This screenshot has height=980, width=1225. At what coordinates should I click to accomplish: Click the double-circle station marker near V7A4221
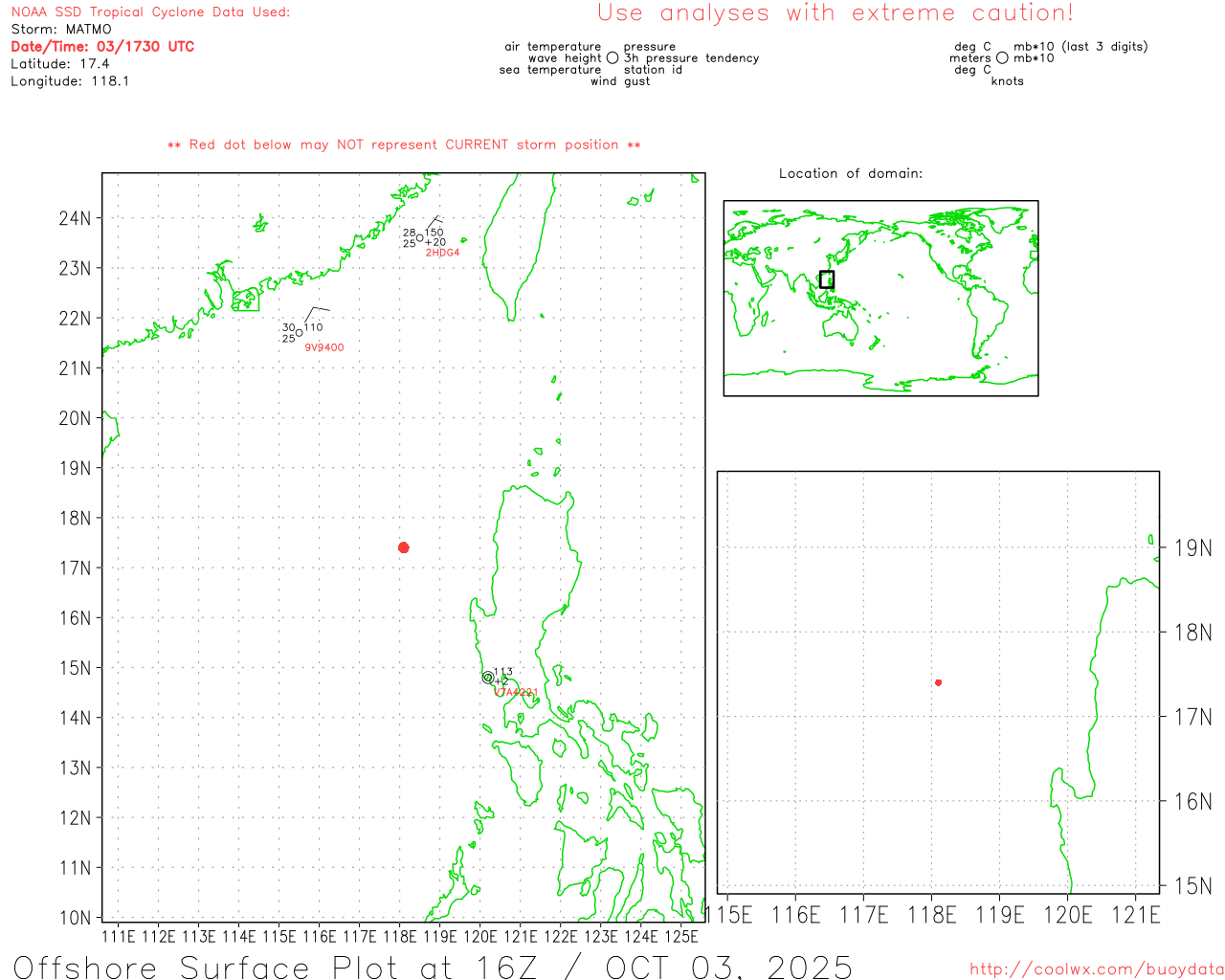488,678
